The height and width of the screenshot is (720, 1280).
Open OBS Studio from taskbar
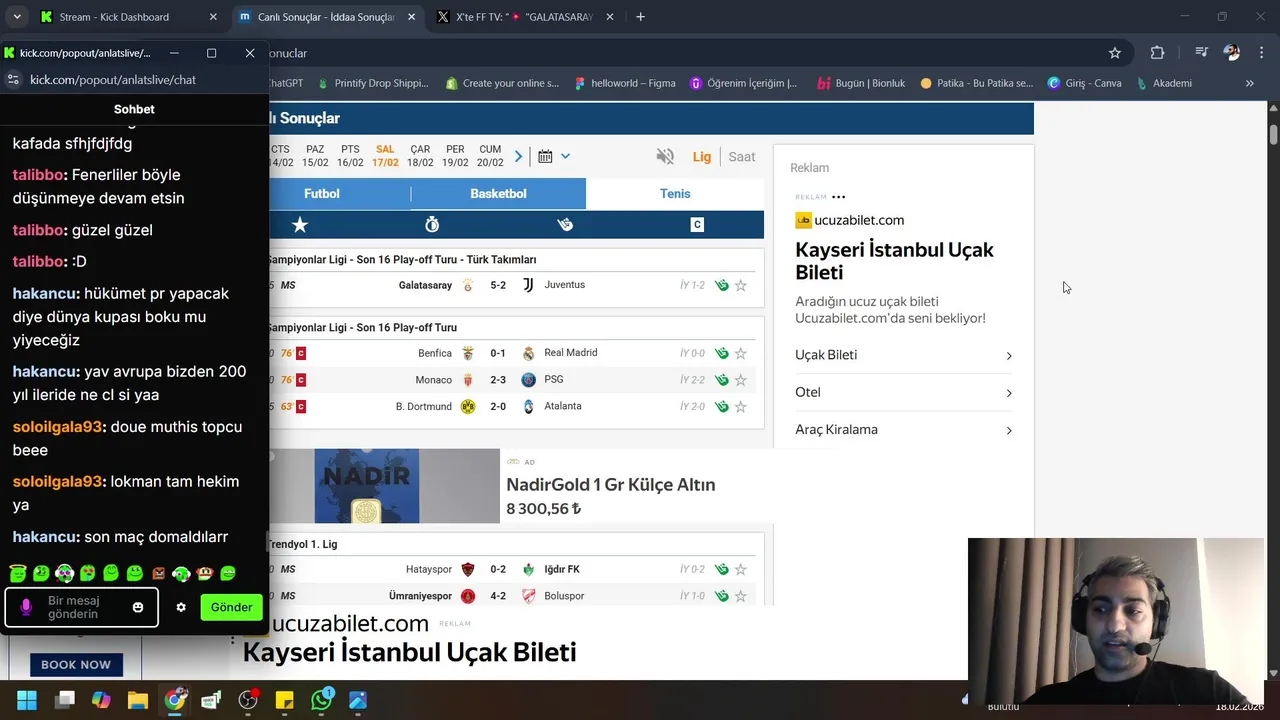click(x=248, y=700)
